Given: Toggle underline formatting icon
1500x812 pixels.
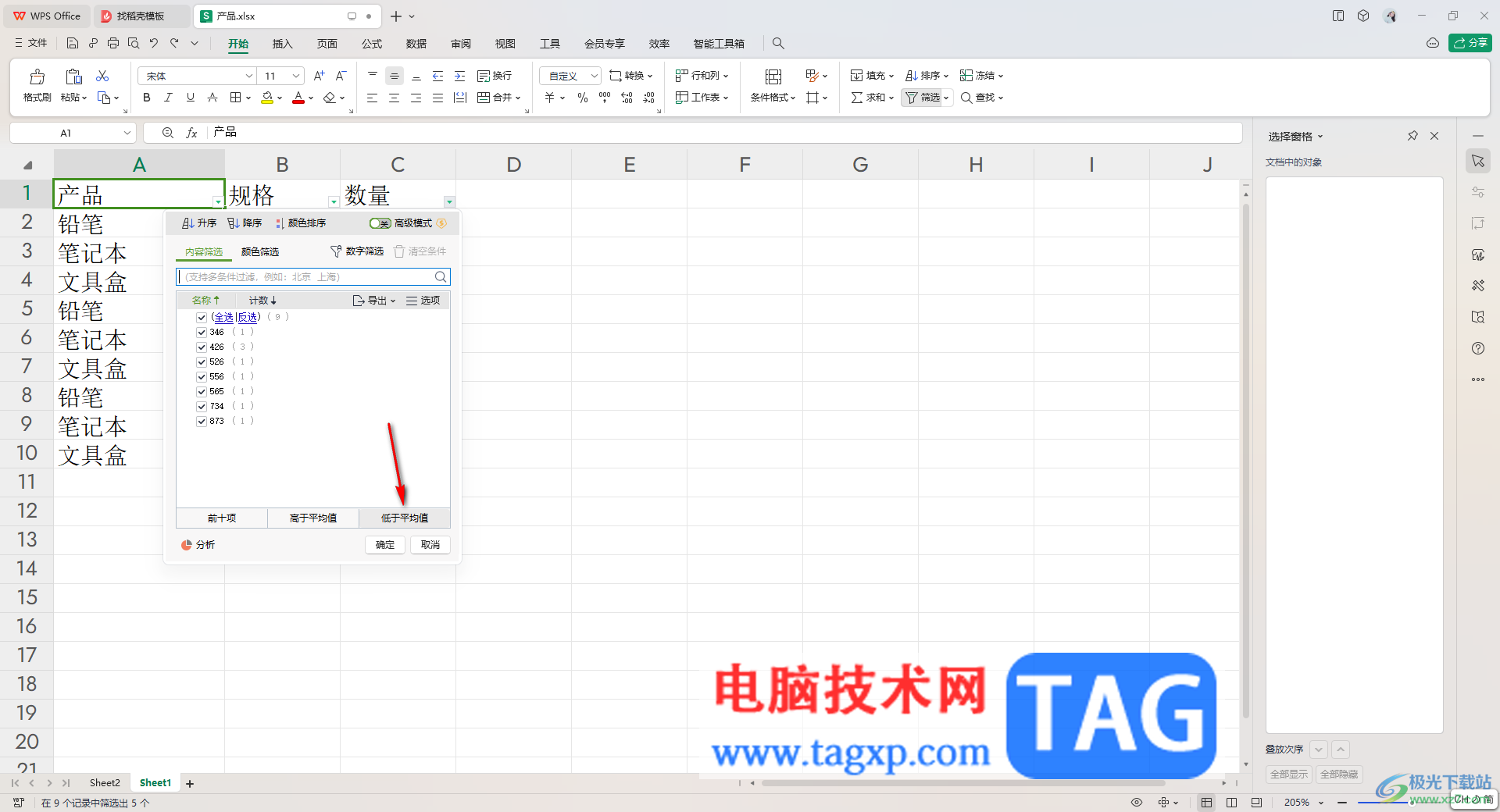Looking at the screenshot, I should pyautogui.click(x=190, y=98).
